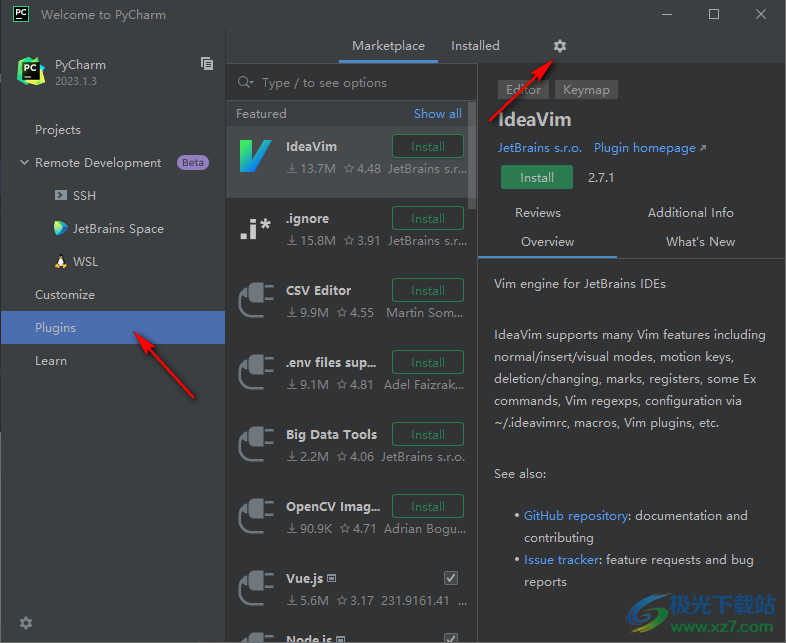786x643 pixels.
Task: Click the .env files support plugin icon
Action: pos(256,372)
